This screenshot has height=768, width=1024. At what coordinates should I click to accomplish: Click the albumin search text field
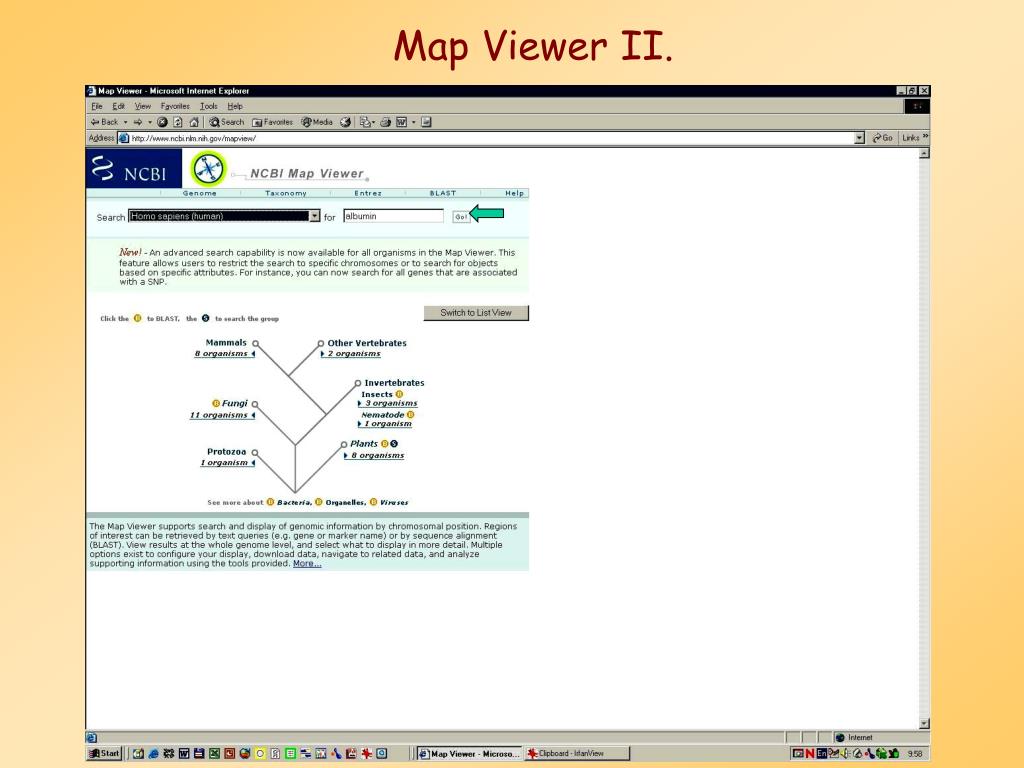[x=393, y=216]
